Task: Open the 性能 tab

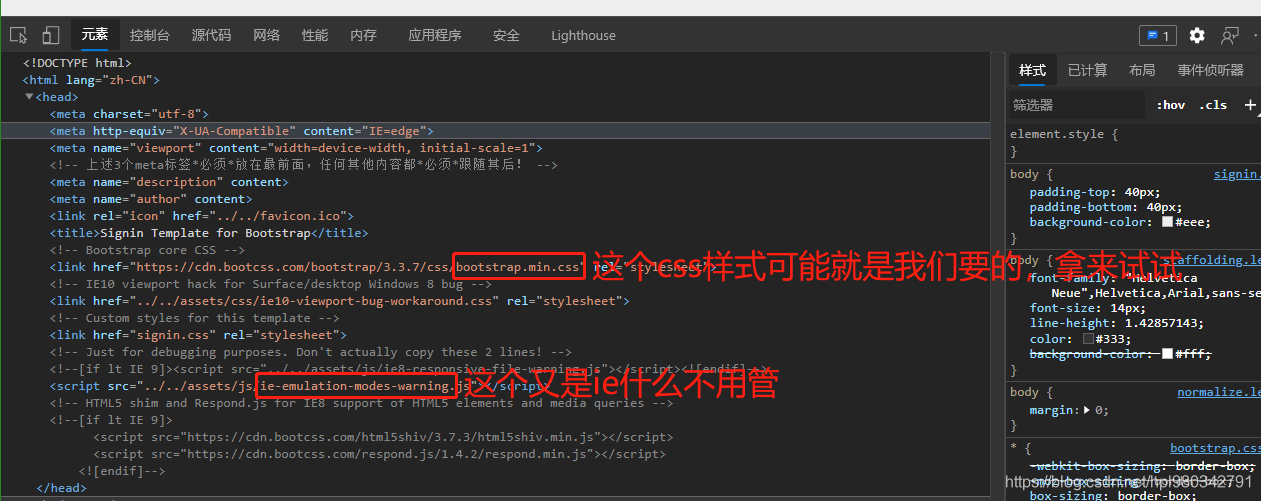Action: pyautogui.click(x=315, y=35)
